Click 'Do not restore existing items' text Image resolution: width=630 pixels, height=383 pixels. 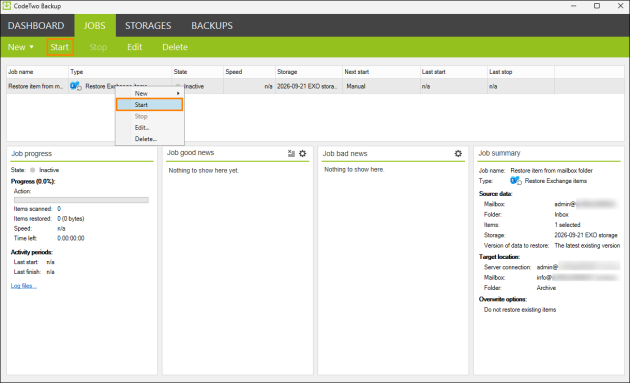(x=520, y=309)
